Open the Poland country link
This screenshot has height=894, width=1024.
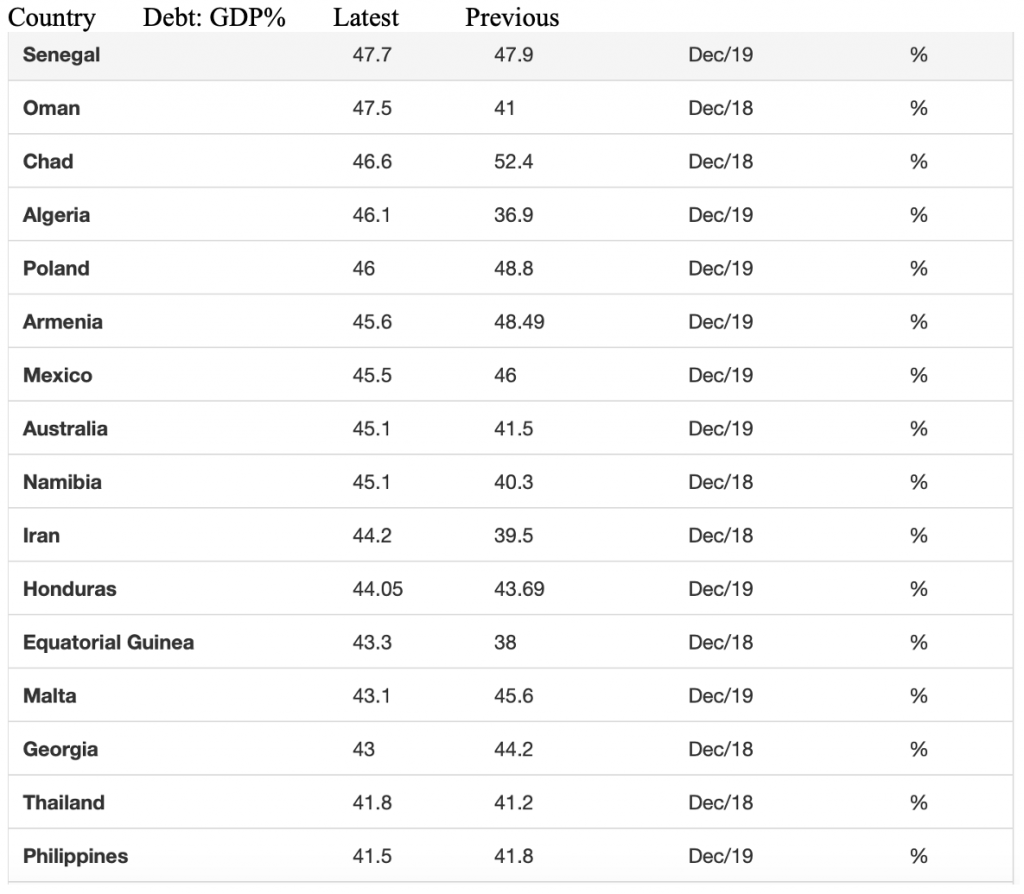click(56, 268)
